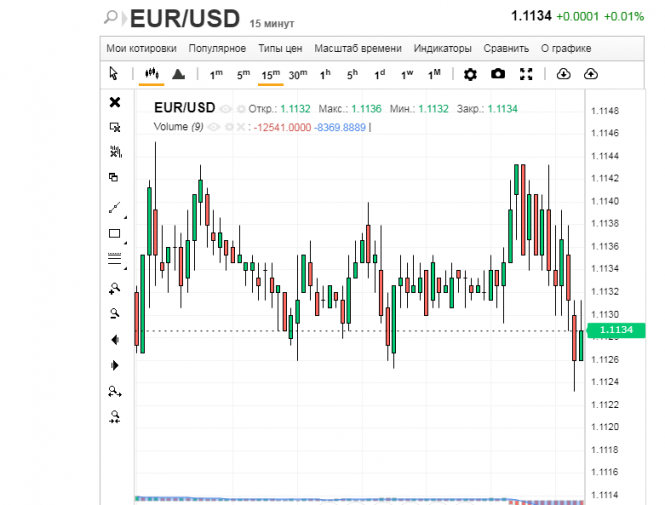Click the delete selected drawing icon
Viewport: 665px width, 505px height.
click(x=115, y=127)
